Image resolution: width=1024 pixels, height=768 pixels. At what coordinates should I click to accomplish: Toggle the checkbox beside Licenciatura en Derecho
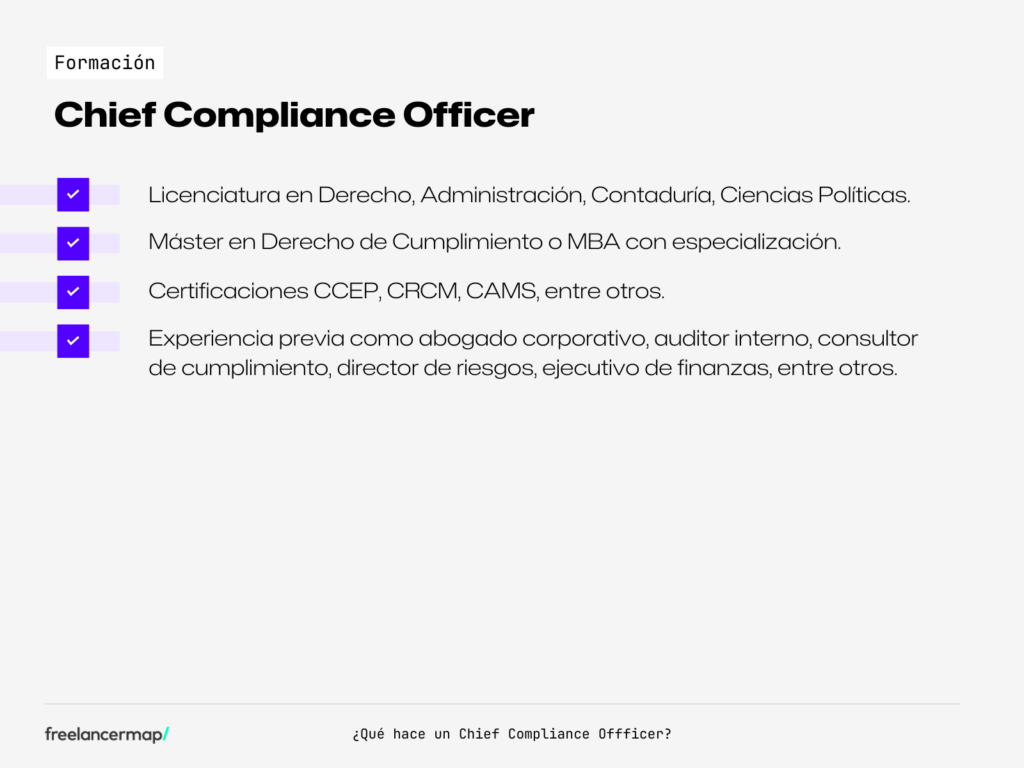point(73,194)
